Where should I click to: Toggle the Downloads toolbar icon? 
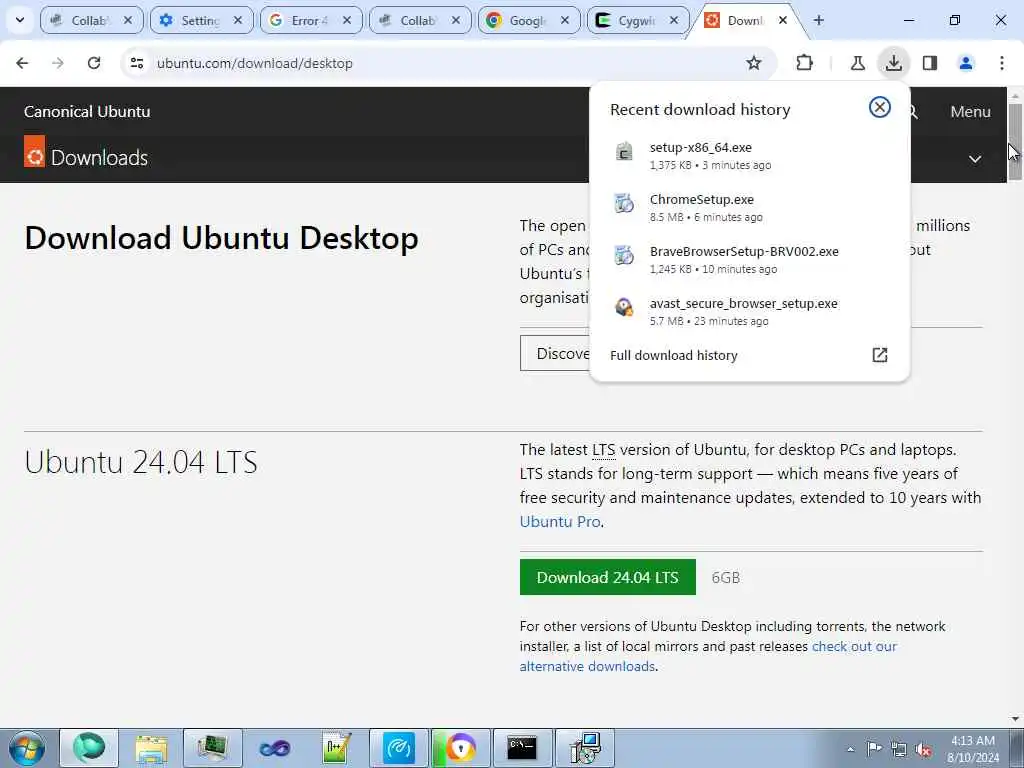click(x=893, y=63)
